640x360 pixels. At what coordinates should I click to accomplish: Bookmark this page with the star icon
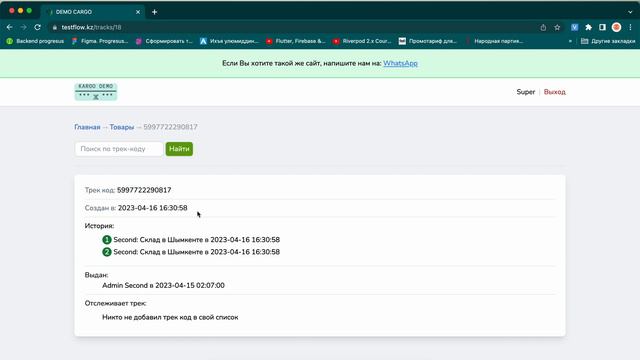pyautogui.click(x=557, y=27)
